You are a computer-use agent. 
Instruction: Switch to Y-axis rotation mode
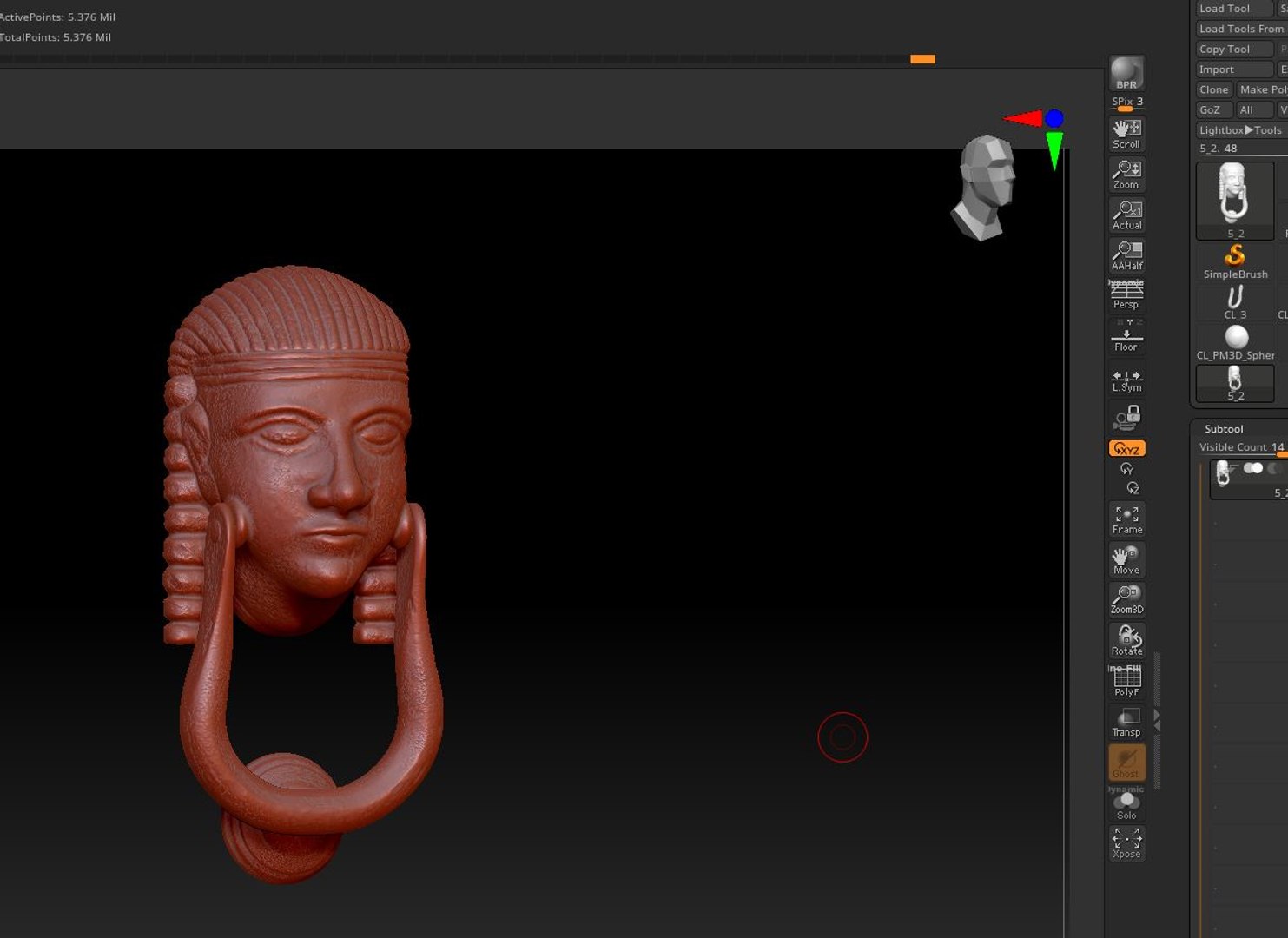tap(1126, 469)
